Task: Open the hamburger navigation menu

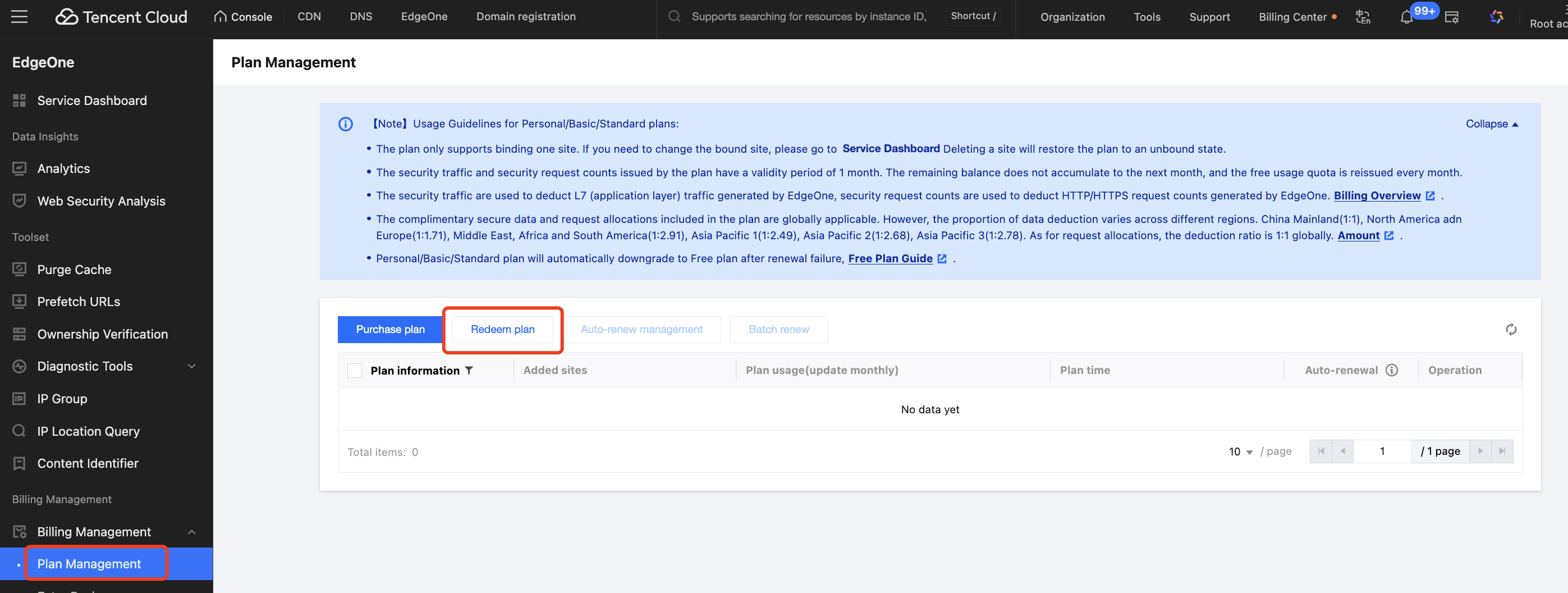Action: coord(20,16)
